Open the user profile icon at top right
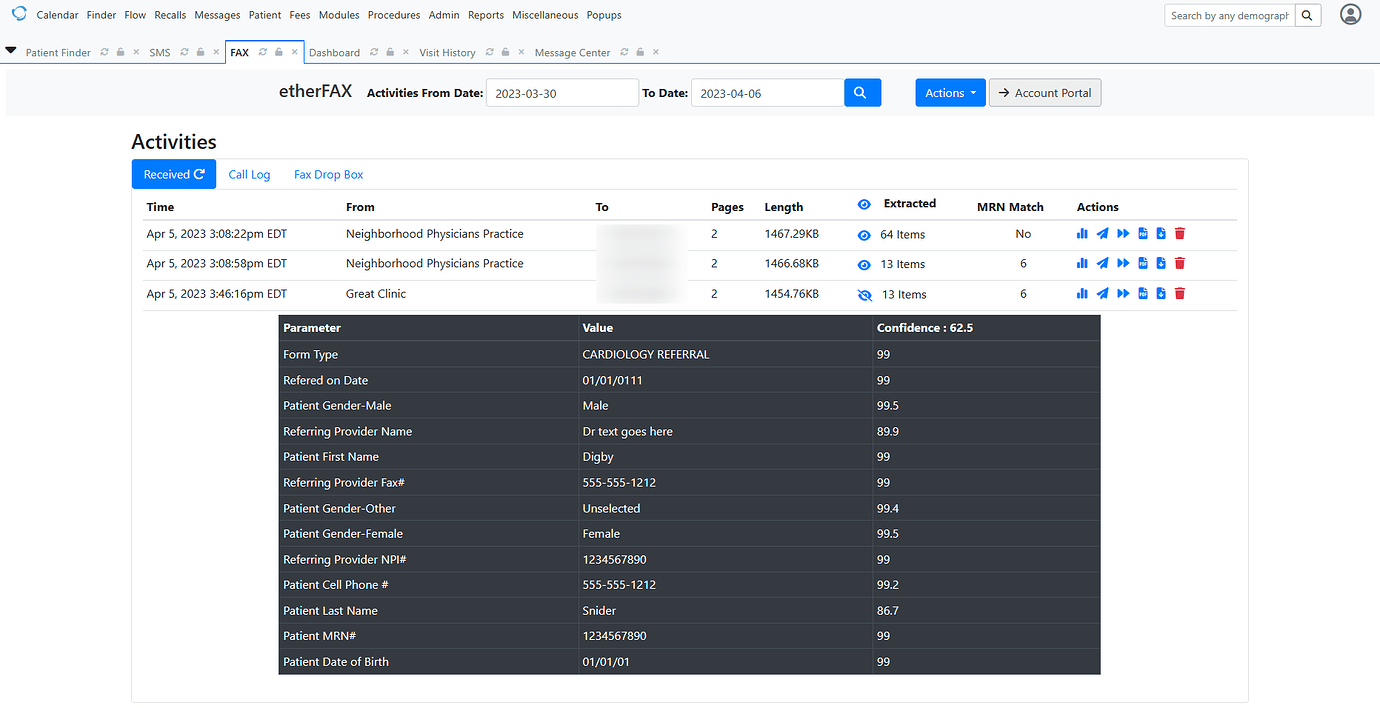The image size is (1380, 708). point(1350,15)
